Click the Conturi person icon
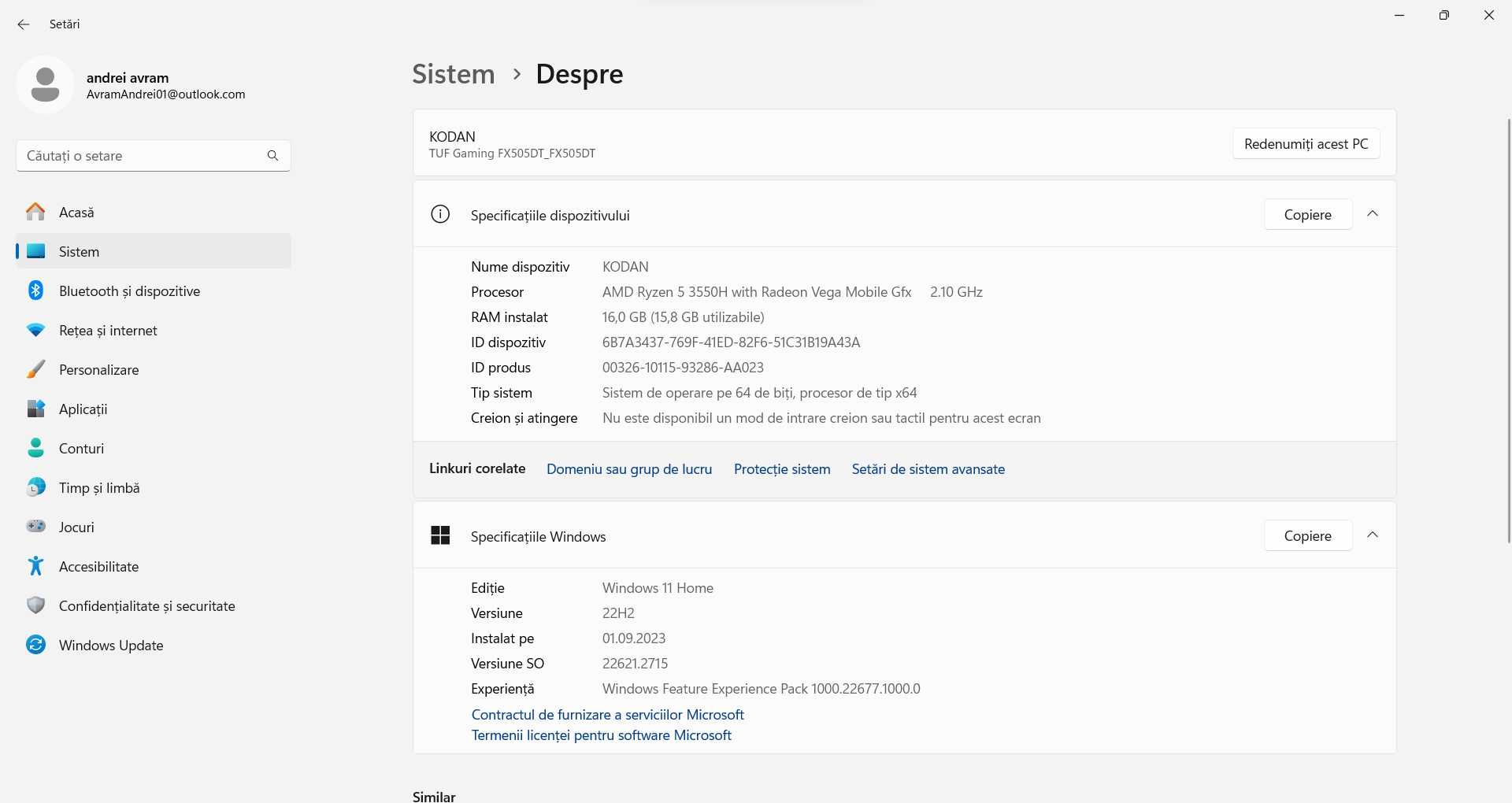1512x803 pixels. 35,448
